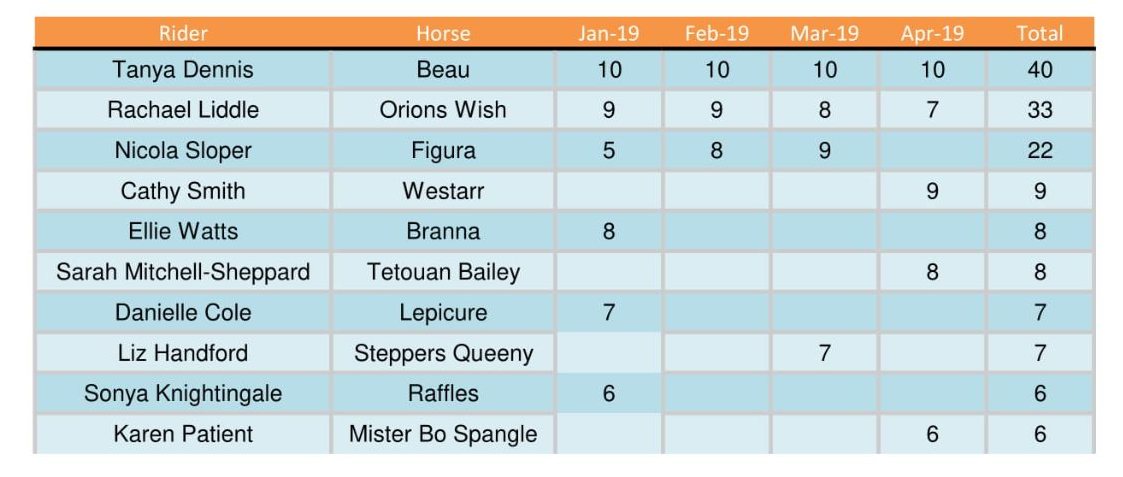Screen dimensions: 1123x477
Task: Select Ellie Watts' Jan-19 score cell
Action: [609, 231]
